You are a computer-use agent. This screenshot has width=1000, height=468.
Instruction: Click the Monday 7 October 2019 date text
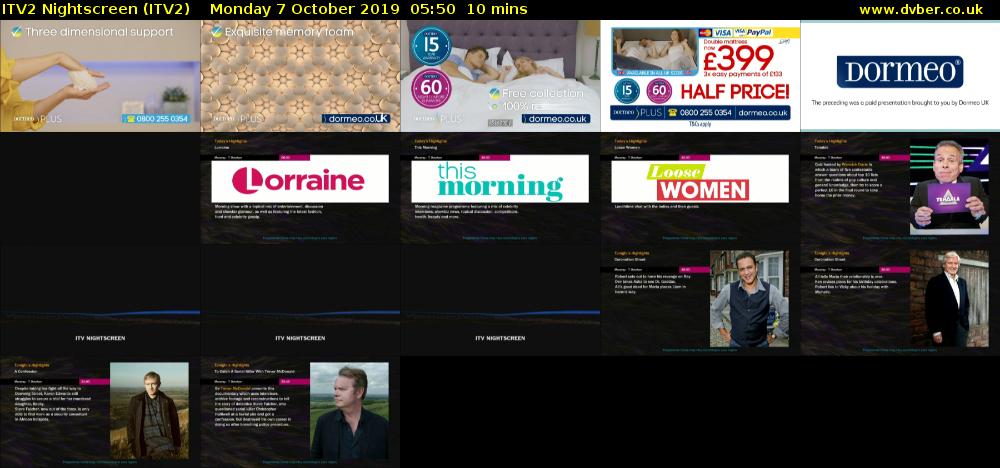(x=305, y=10)
